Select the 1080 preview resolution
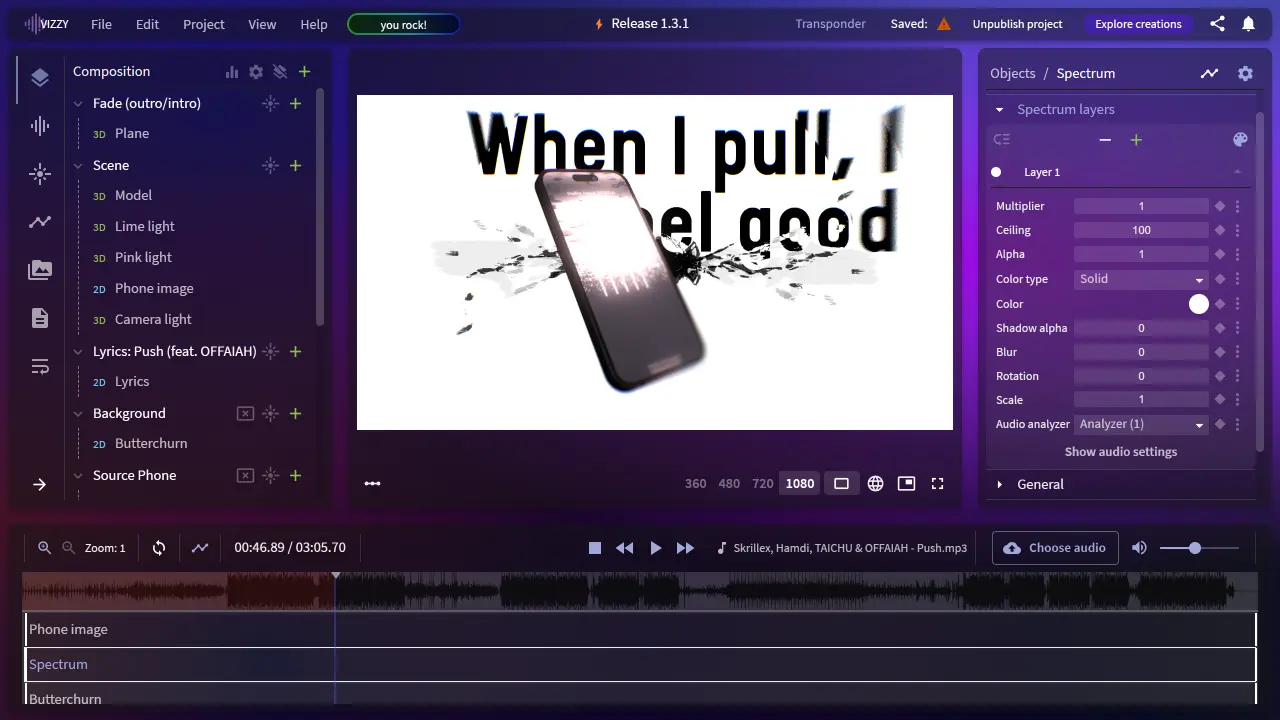This screenshot has height=720, width=1280. point(799,483)
